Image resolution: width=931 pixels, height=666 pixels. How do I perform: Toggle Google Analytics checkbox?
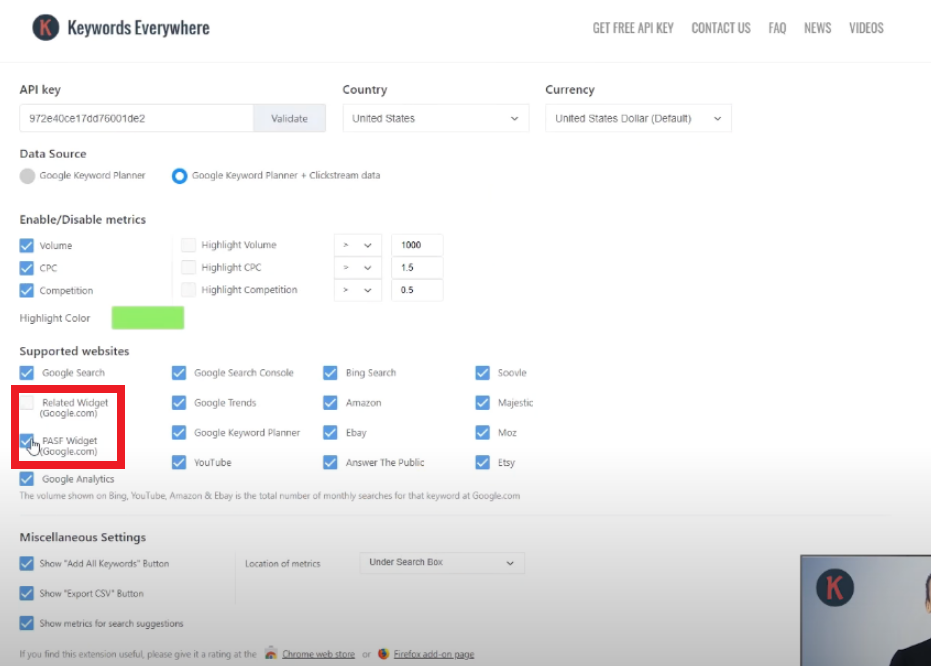(x=27, y=479)
